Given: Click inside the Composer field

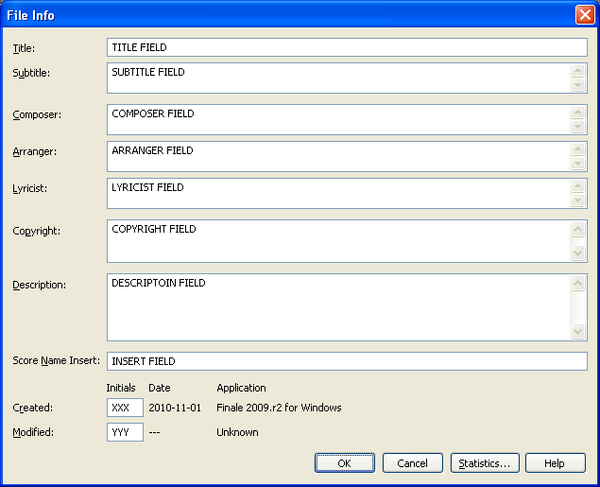Looking at the screenshot, I should click(338, 119).
